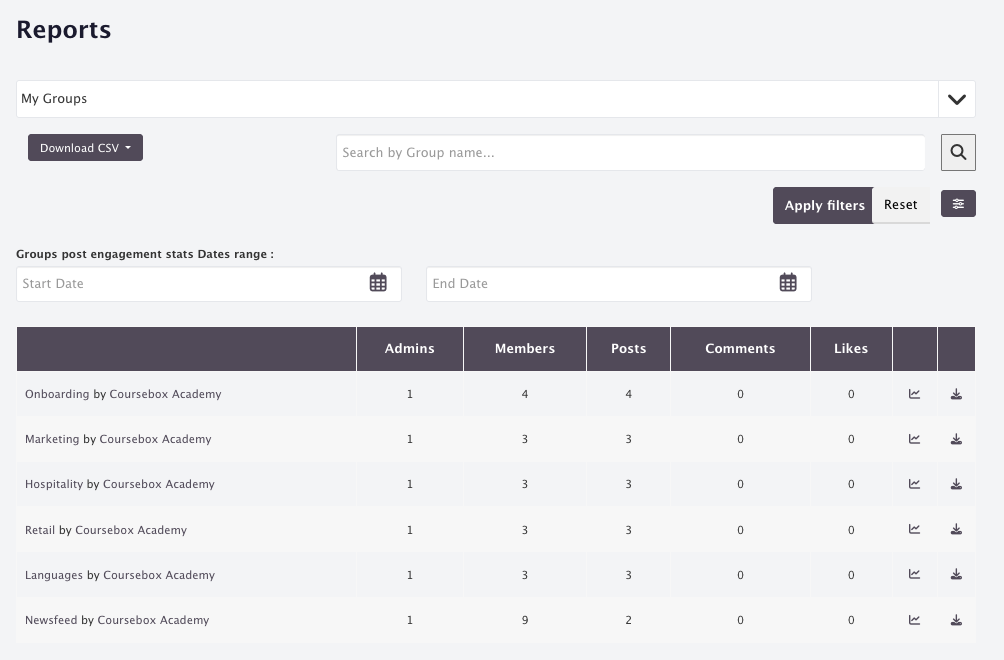Sort by the Posts column header
Image resolution: width=1004 pixels, height=660 pixels.
[x=628, y=349]
